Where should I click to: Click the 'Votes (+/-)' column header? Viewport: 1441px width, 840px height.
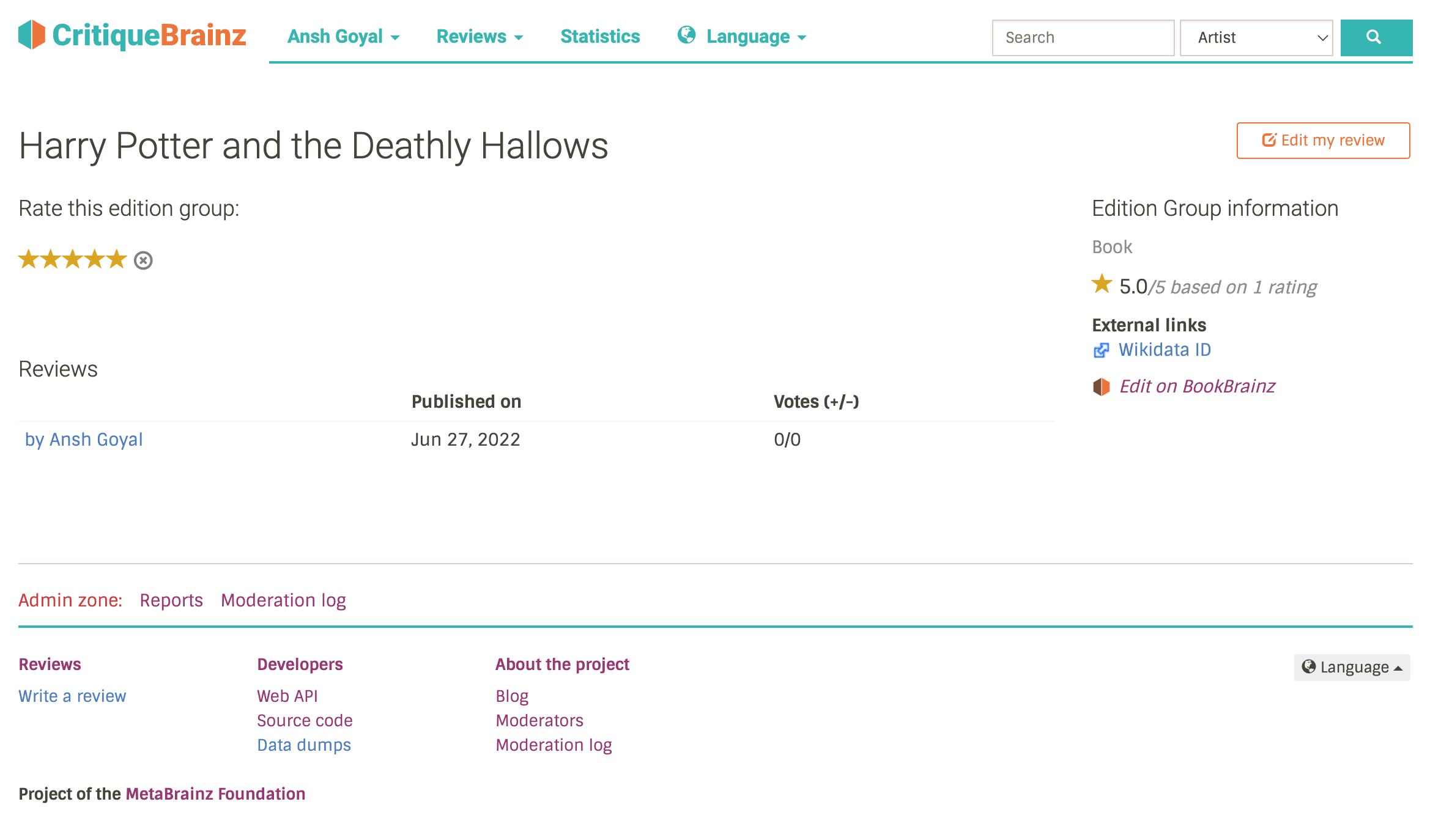coord(817,402)
